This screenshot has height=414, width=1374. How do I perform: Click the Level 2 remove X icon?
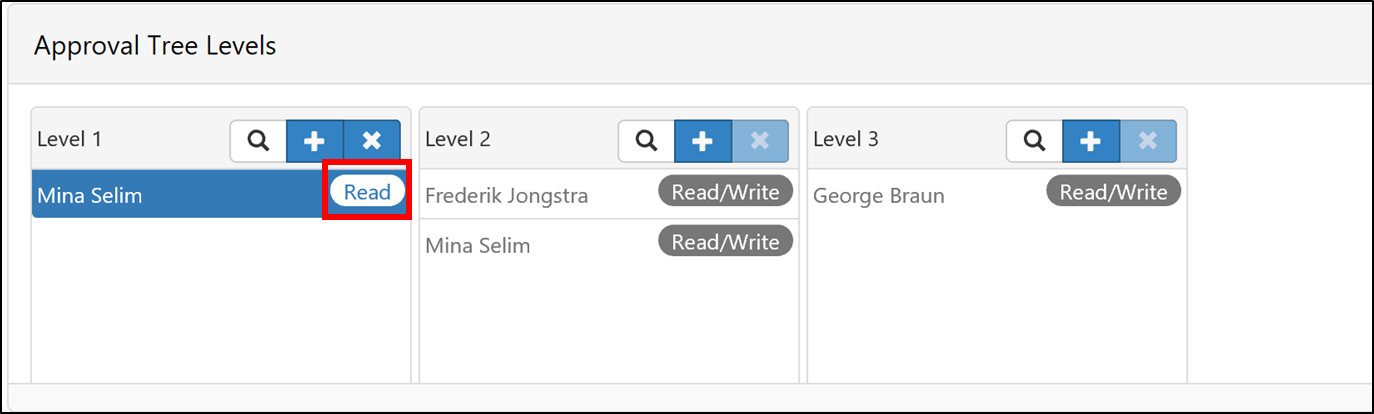point(760,141)
